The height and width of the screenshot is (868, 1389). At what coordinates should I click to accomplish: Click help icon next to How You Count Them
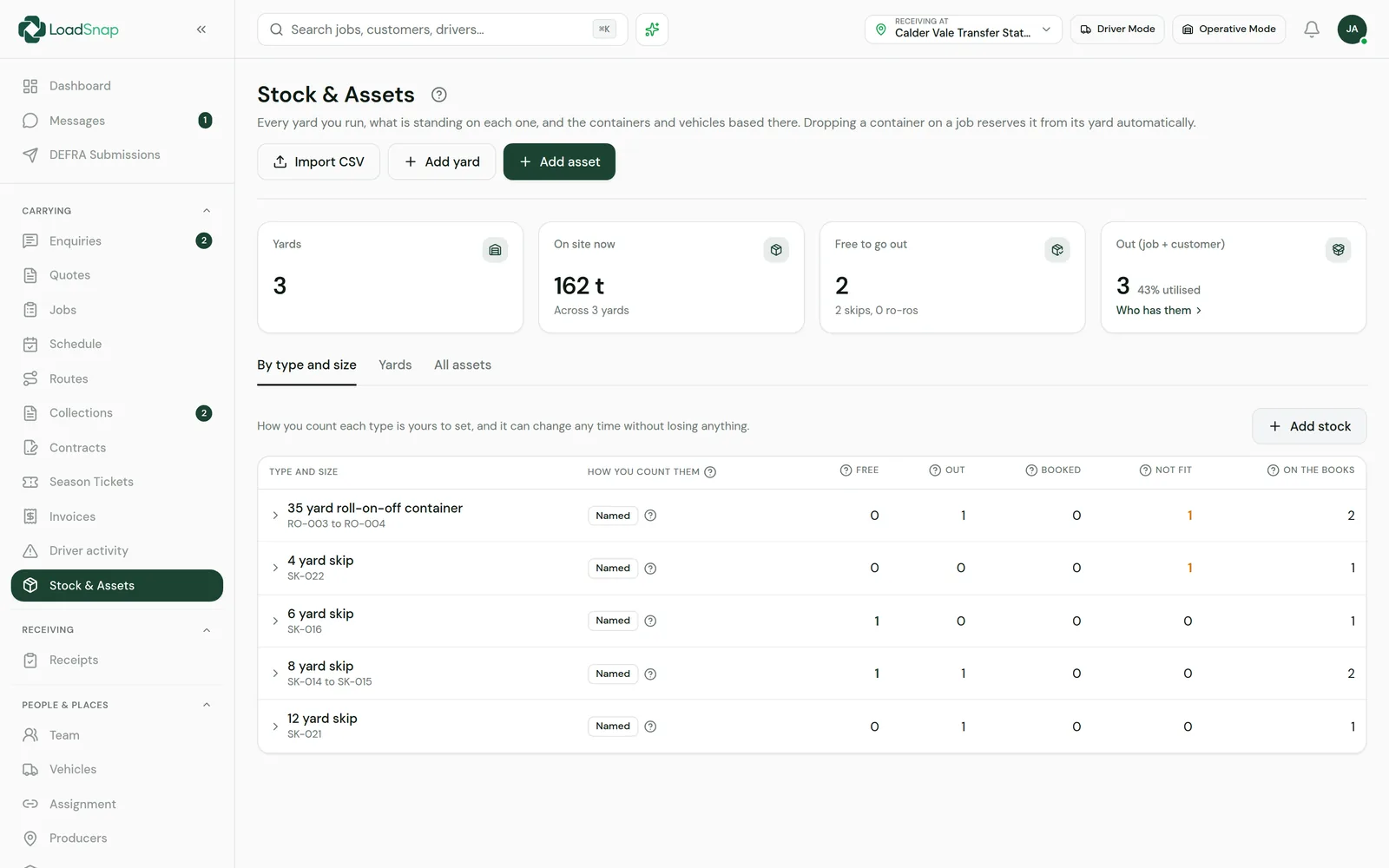[x=710, y=472]
